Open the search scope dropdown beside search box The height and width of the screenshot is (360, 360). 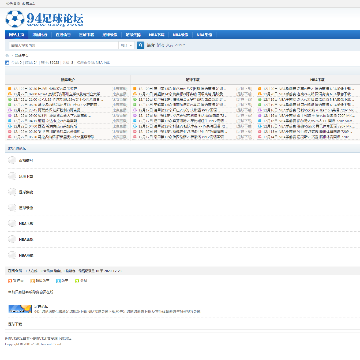coord(127,45)
